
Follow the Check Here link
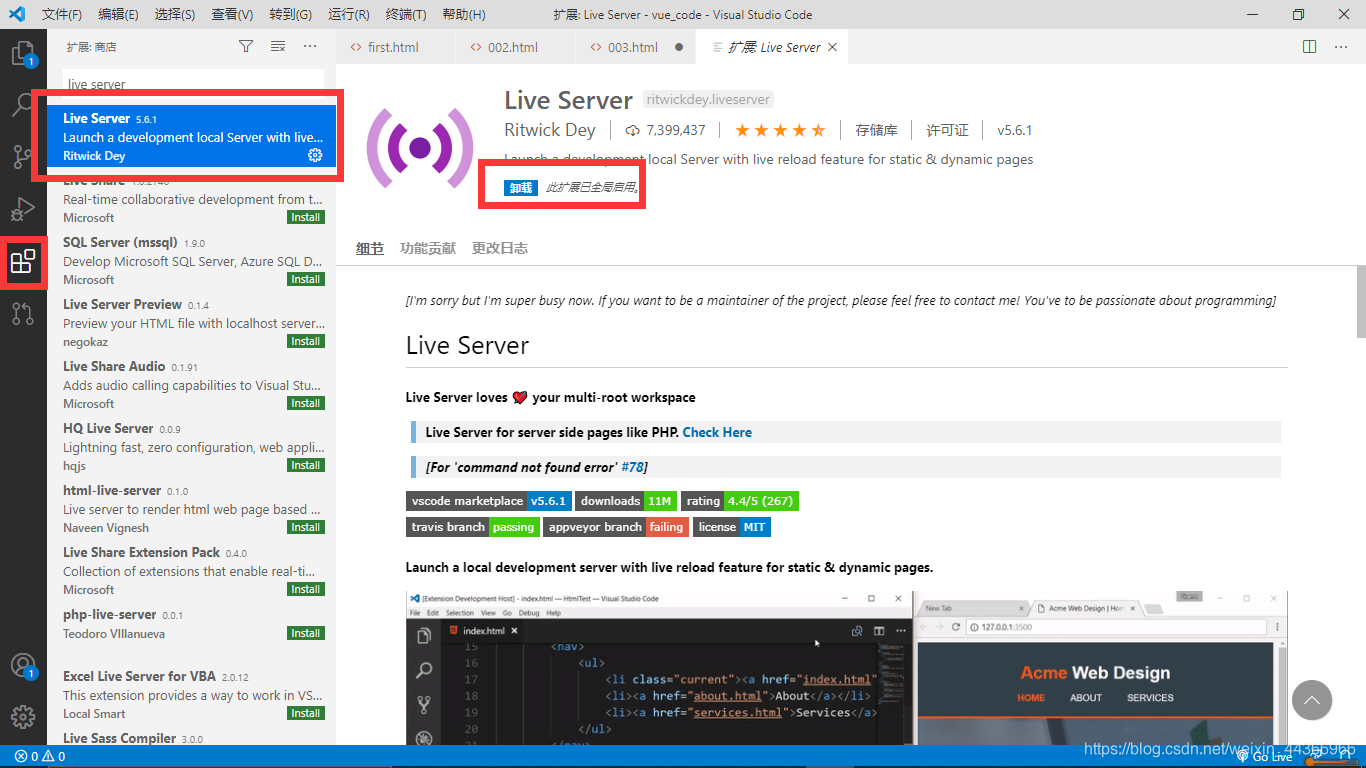717,432
